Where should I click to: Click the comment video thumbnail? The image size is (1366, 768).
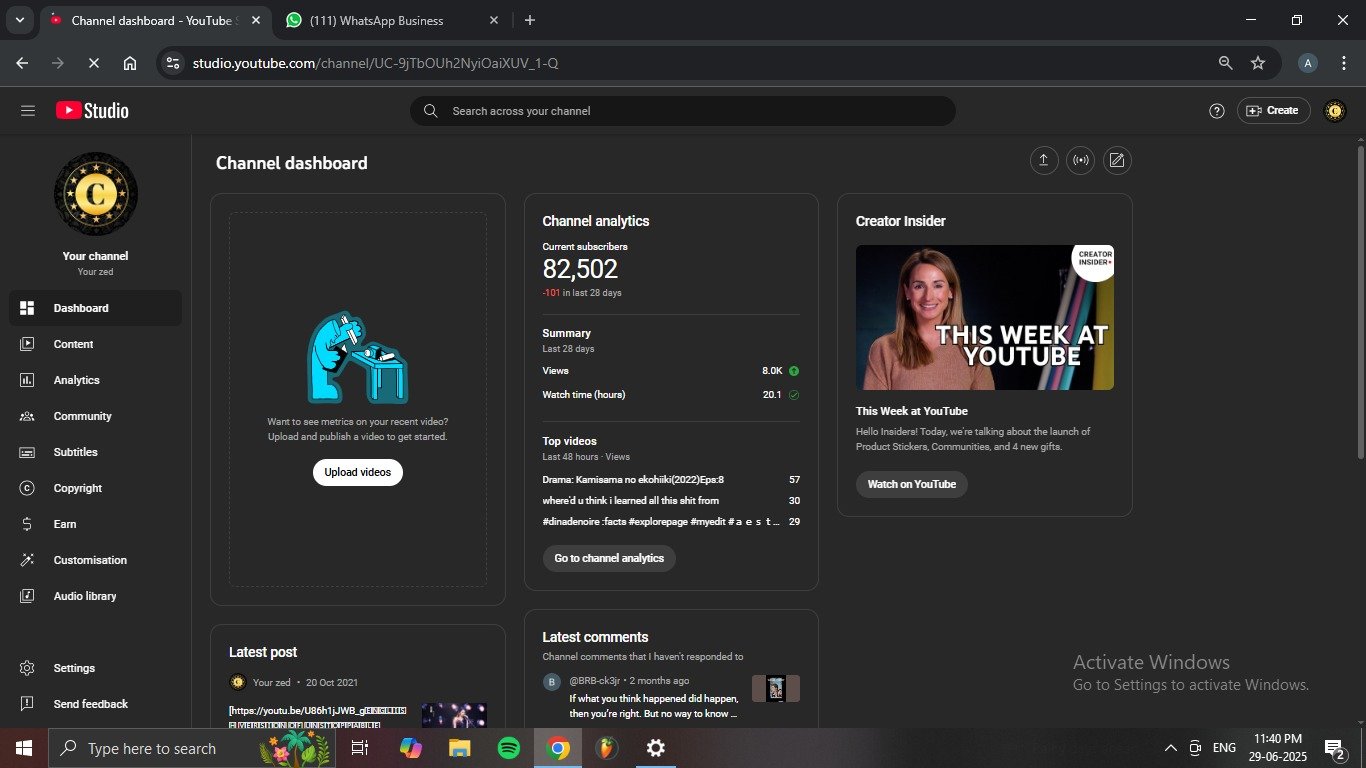click(x=776, y=688)
